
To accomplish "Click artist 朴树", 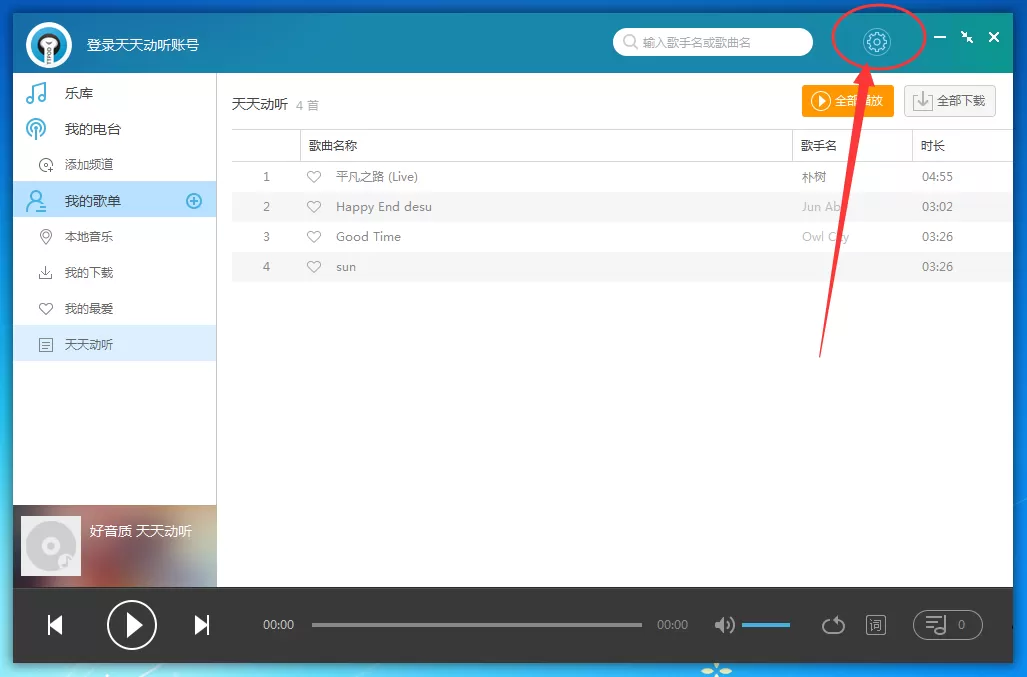I will coord(813,177).
